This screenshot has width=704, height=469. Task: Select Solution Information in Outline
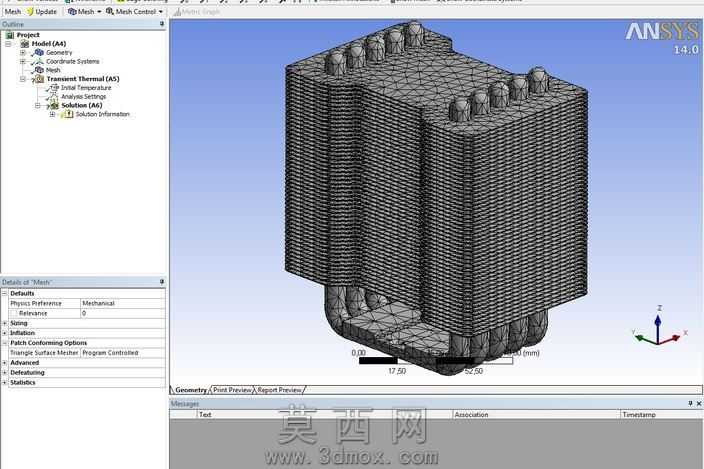pos(102,114)
